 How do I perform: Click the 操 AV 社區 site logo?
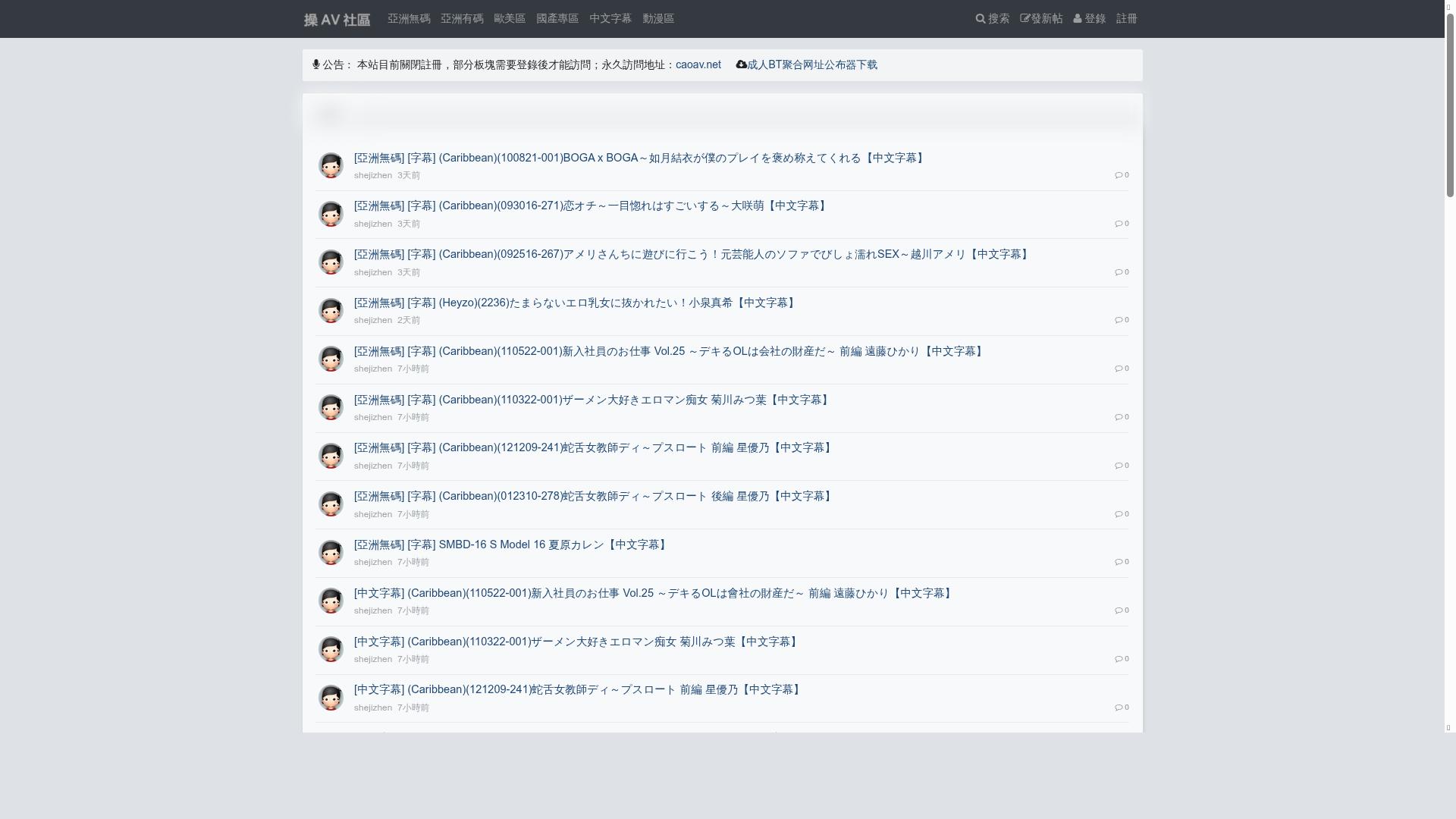tap(336, 20)
